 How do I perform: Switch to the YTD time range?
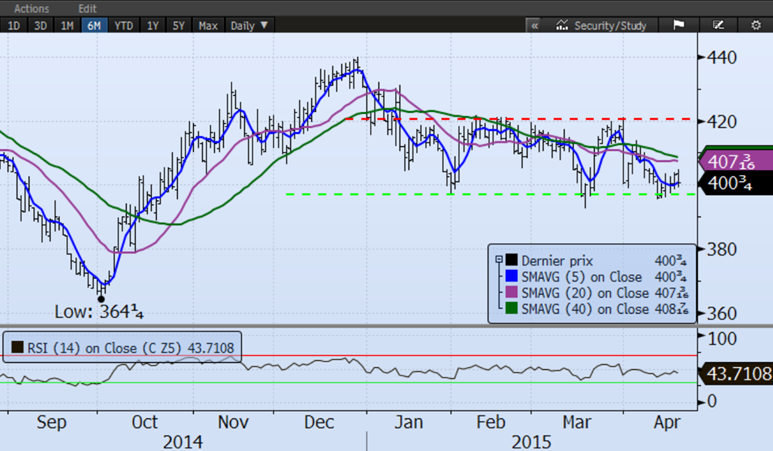click(x=122, y=24)
